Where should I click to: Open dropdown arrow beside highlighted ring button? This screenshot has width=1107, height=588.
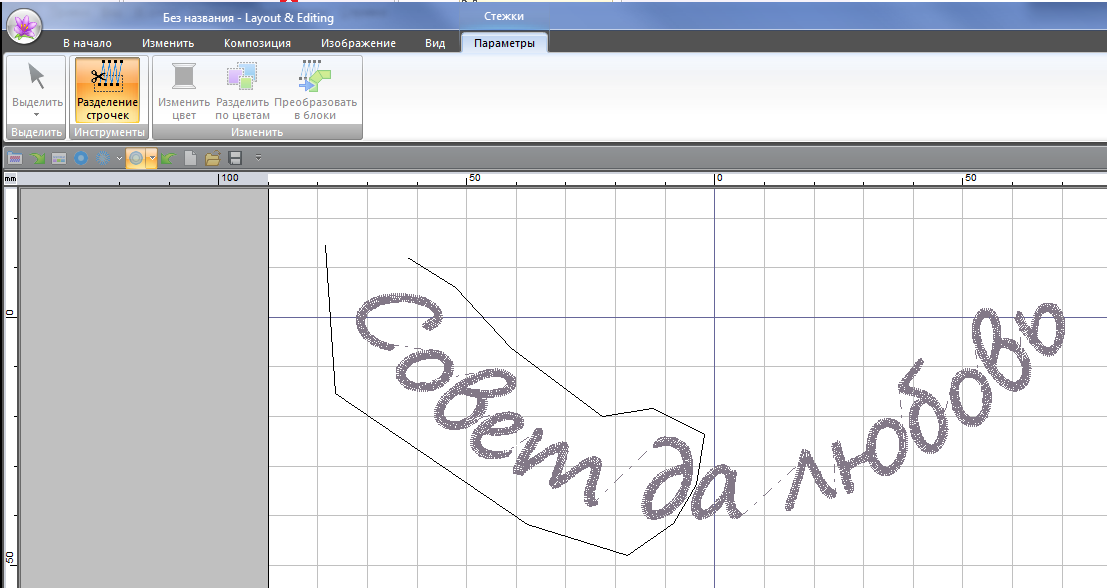[x=151, y=158]
